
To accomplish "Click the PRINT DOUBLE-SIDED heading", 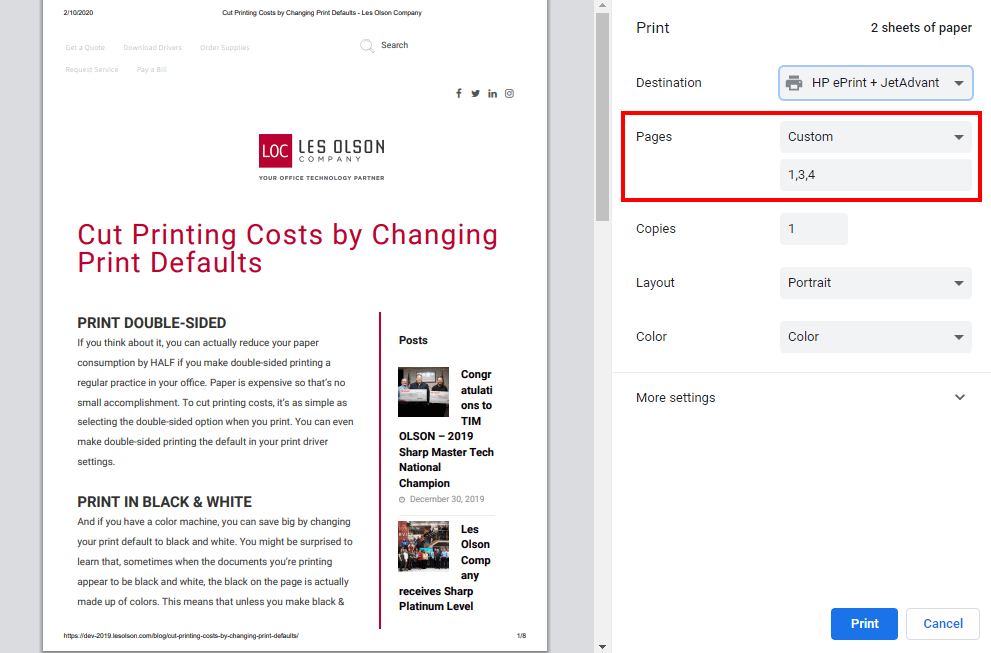I will pos(152,323).
